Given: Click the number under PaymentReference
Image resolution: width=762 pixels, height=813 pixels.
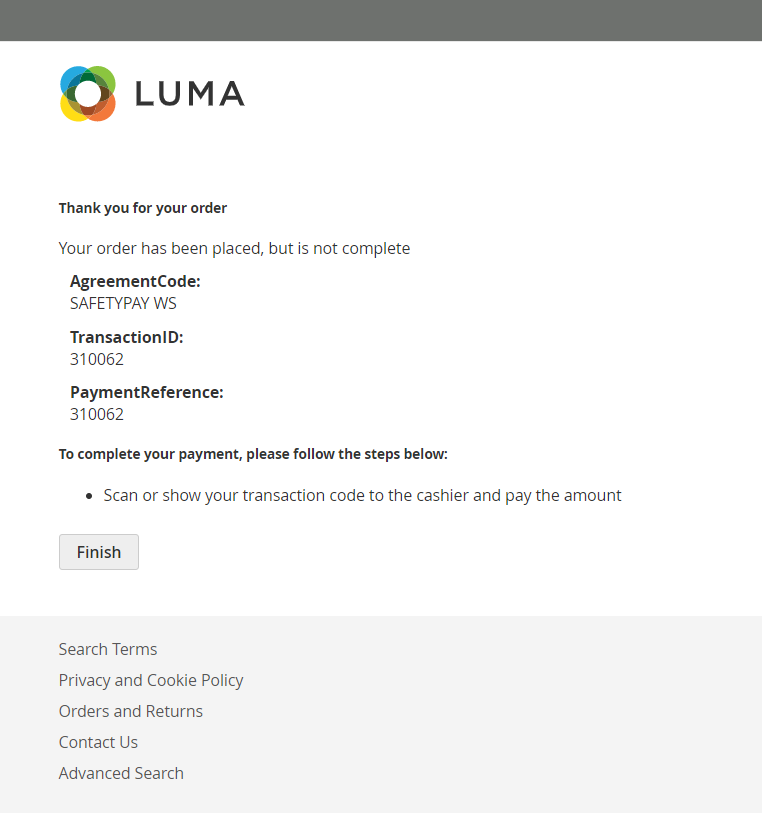Looking at the screenshot, I should tap(97, 414).
